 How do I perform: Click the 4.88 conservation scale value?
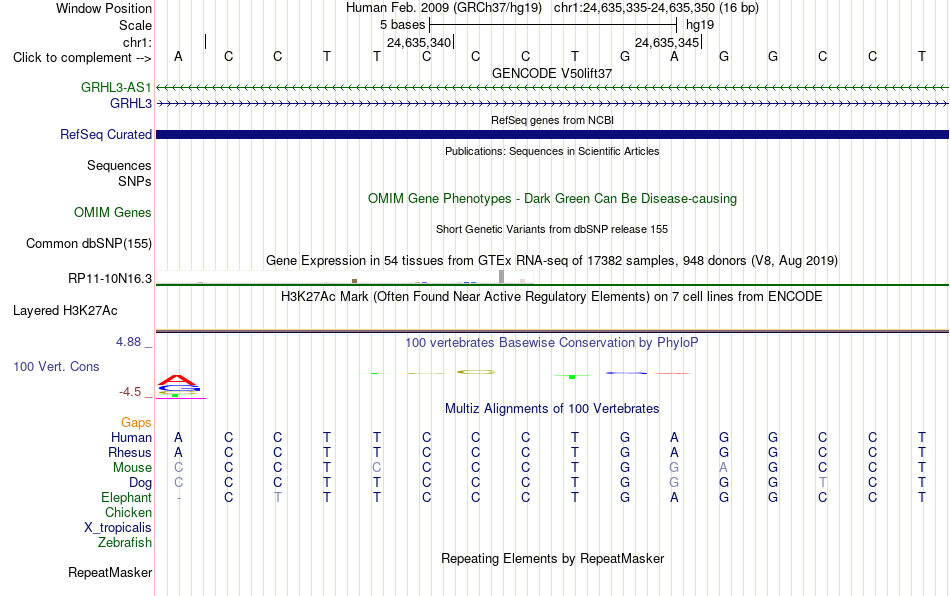[x=128, y=342]
